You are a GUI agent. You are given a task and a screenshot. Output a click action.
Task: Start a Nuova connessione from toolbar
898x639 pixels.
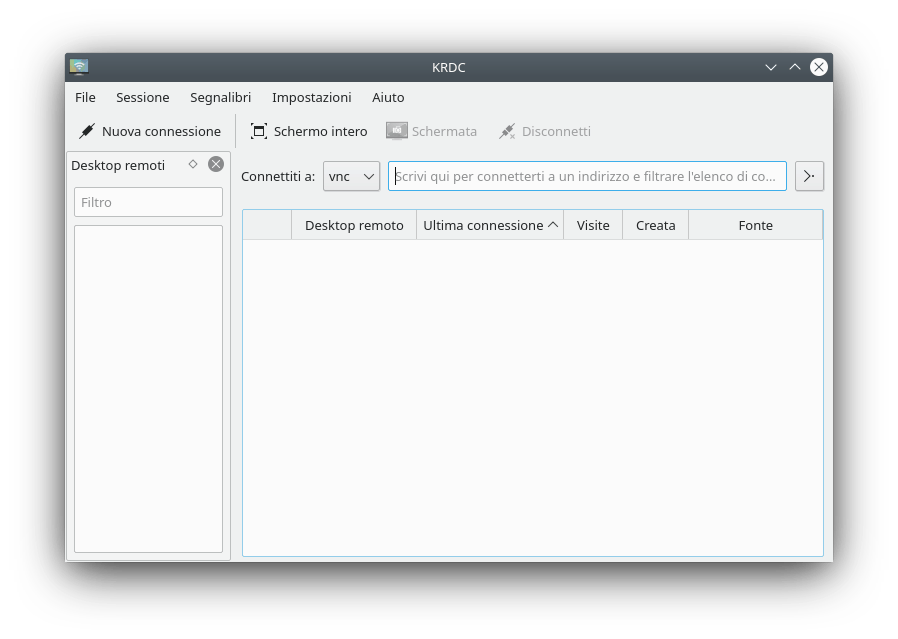(x=150, y=131)
